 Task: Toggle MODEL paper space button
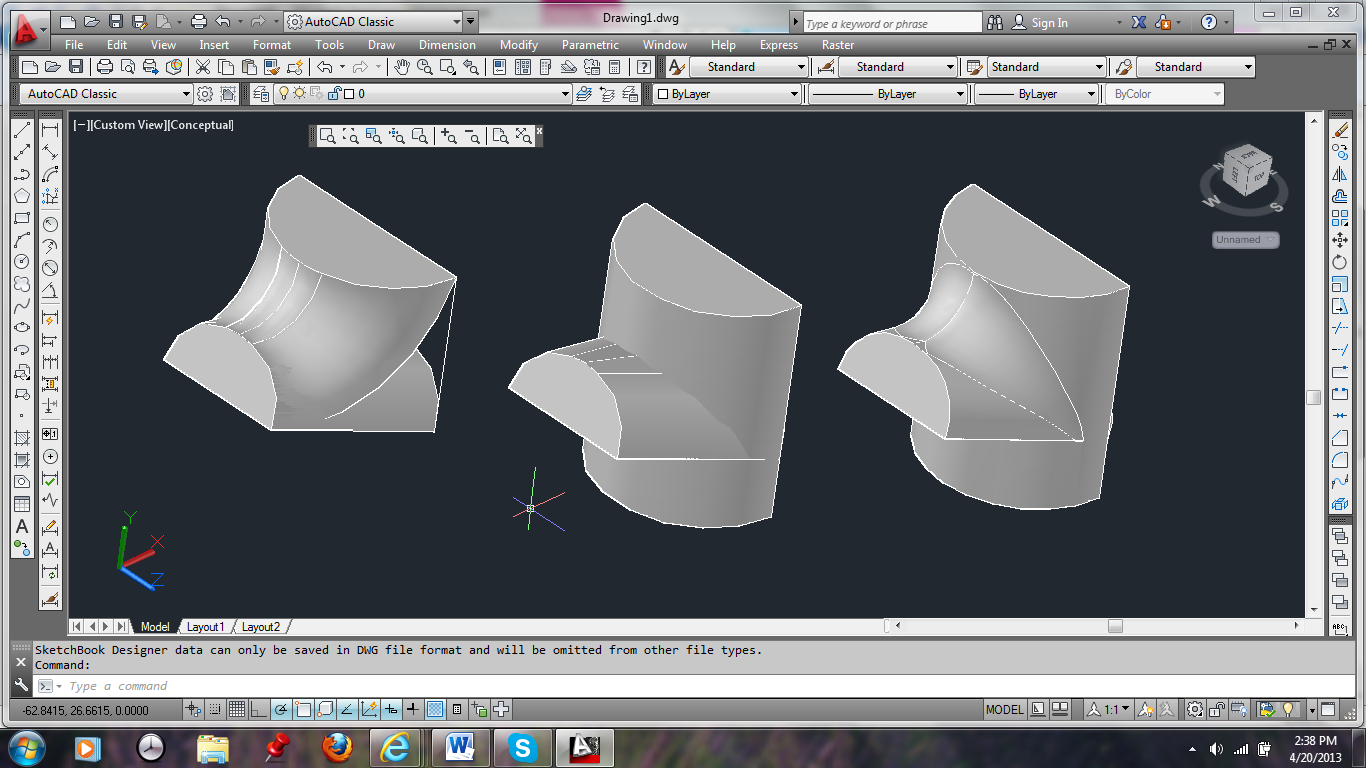[1005, 710]
